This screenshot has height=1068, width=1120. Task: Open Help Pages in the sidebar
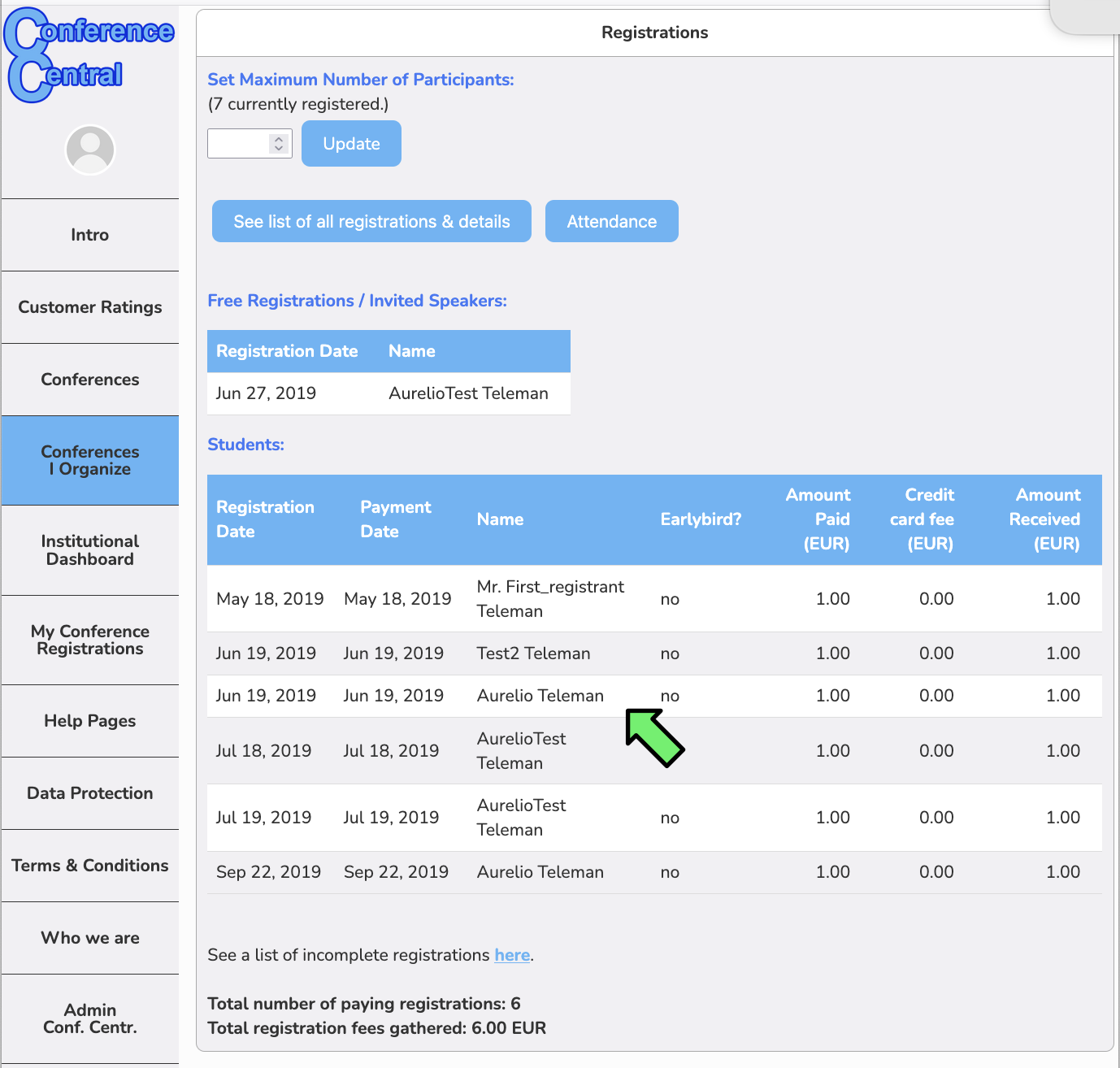[x=89, y=721]
